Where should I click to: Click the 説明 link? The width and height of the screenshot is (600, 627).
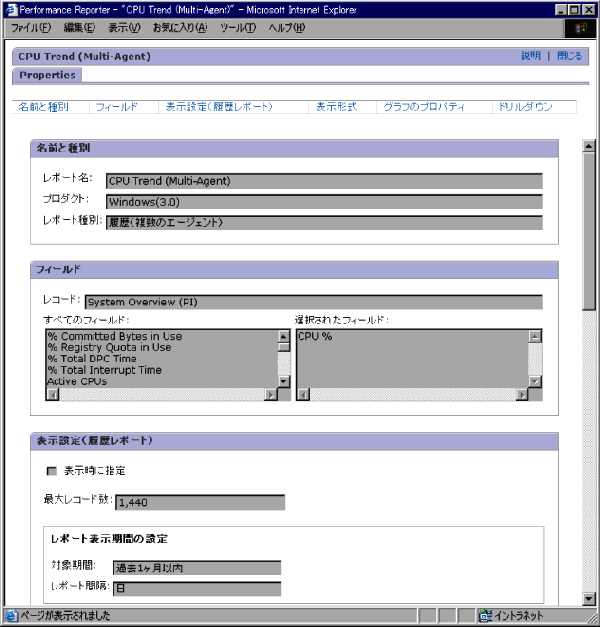[x=531, y=56]
